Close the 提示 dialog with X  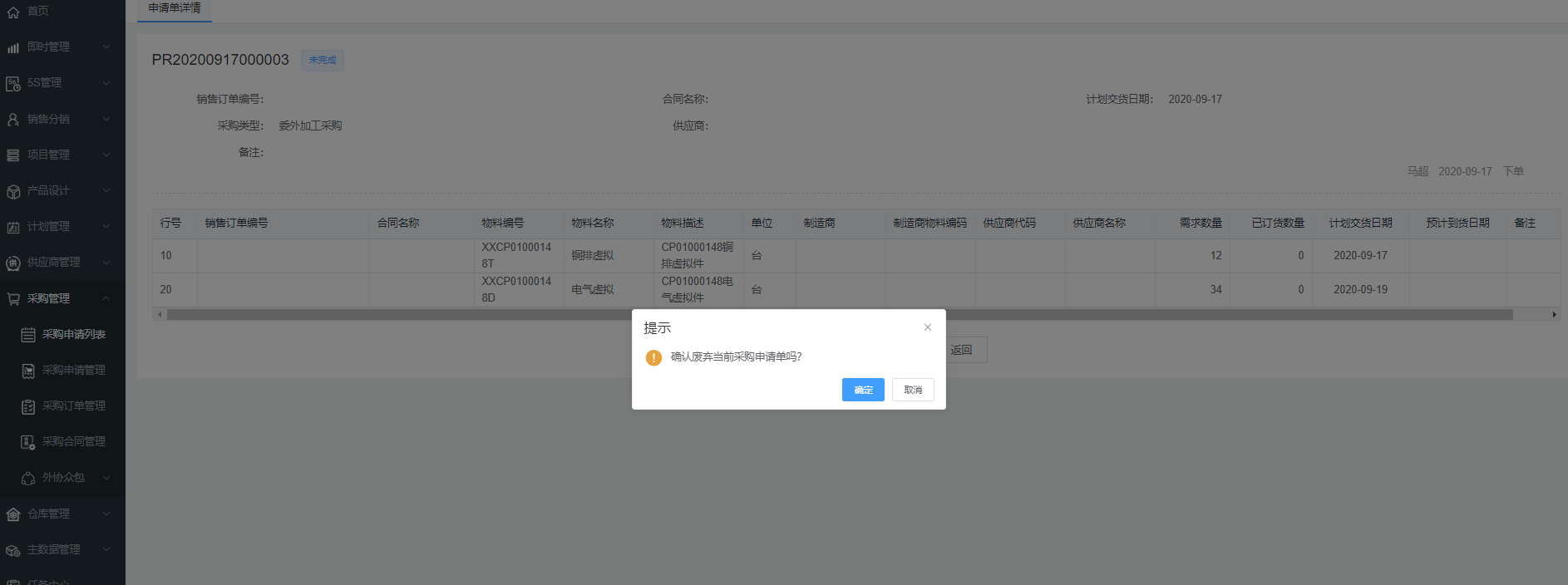coord(928,327)
